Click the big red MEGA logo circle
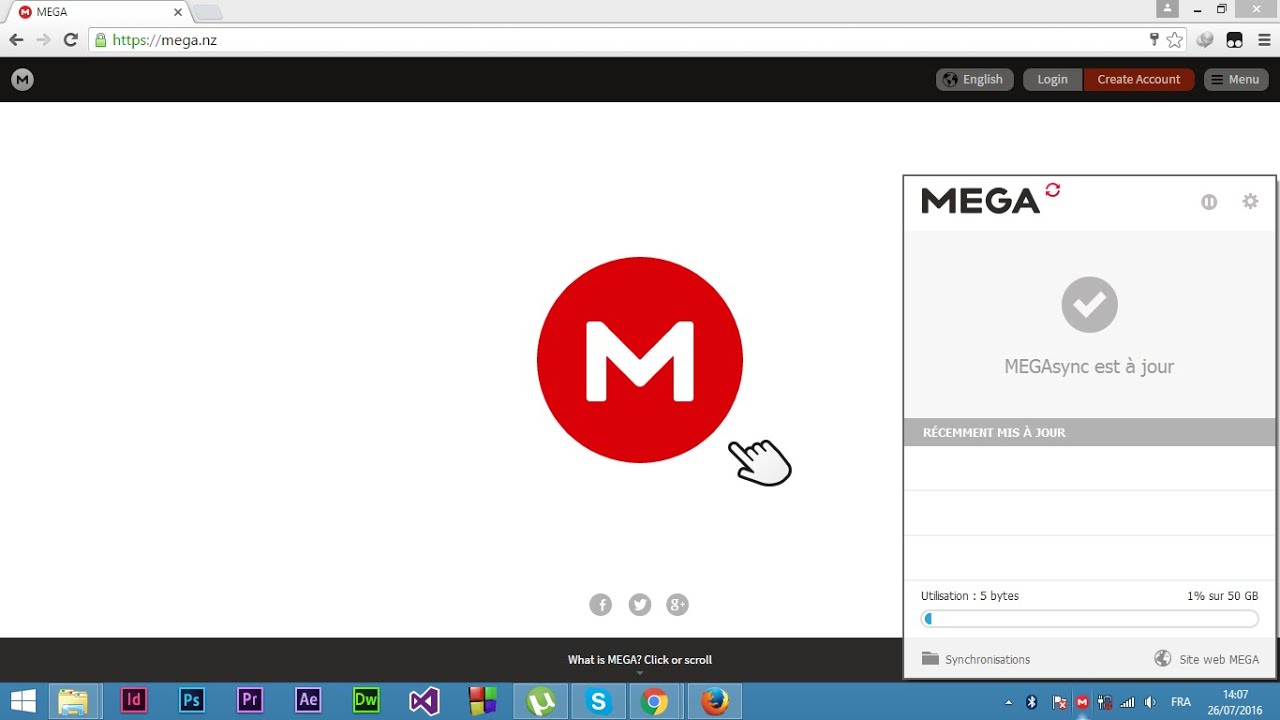Image resolution: width=1280 pixels, height=720 pixels. (640, 360)
